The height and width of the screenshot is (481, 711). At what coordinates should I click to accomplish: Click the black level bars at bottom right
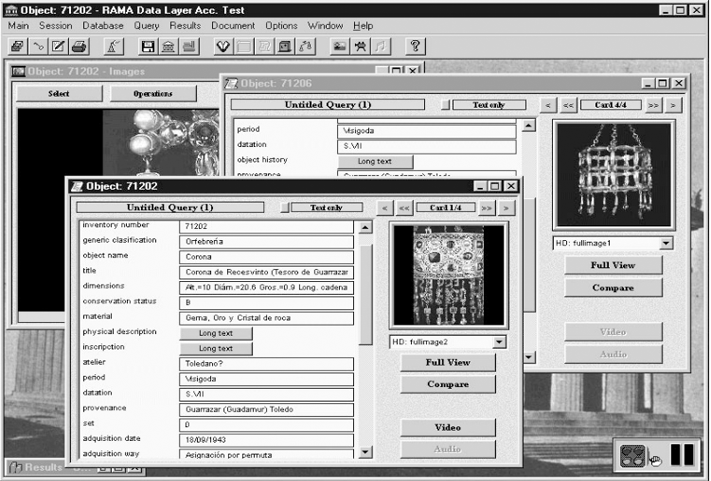coord(682,455)
